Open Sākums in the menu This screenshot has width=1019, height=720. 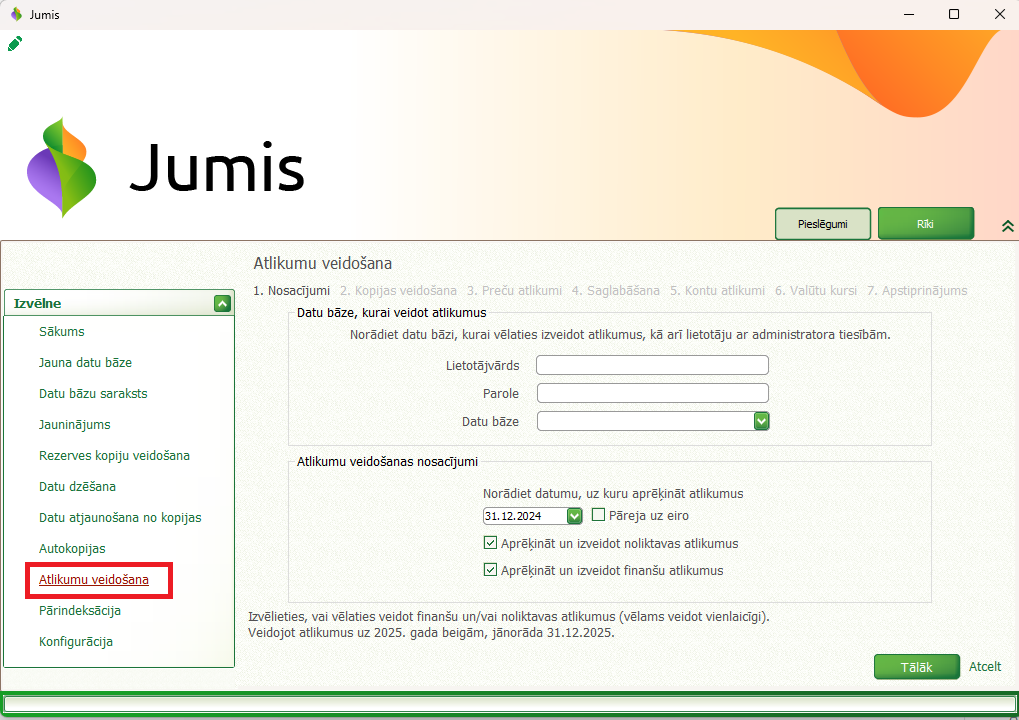coord(62,331)
